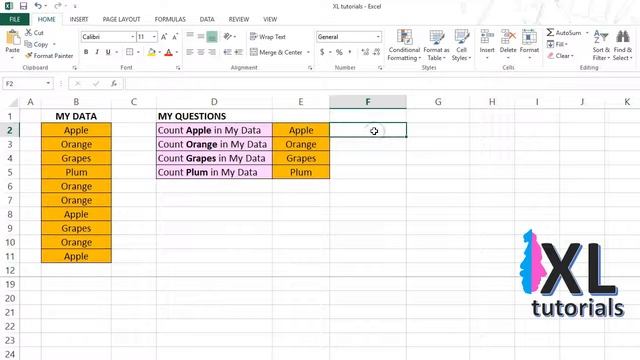Screen dimensions: 640x360
Task: Increase the cell indent
Action: [239, 52]
